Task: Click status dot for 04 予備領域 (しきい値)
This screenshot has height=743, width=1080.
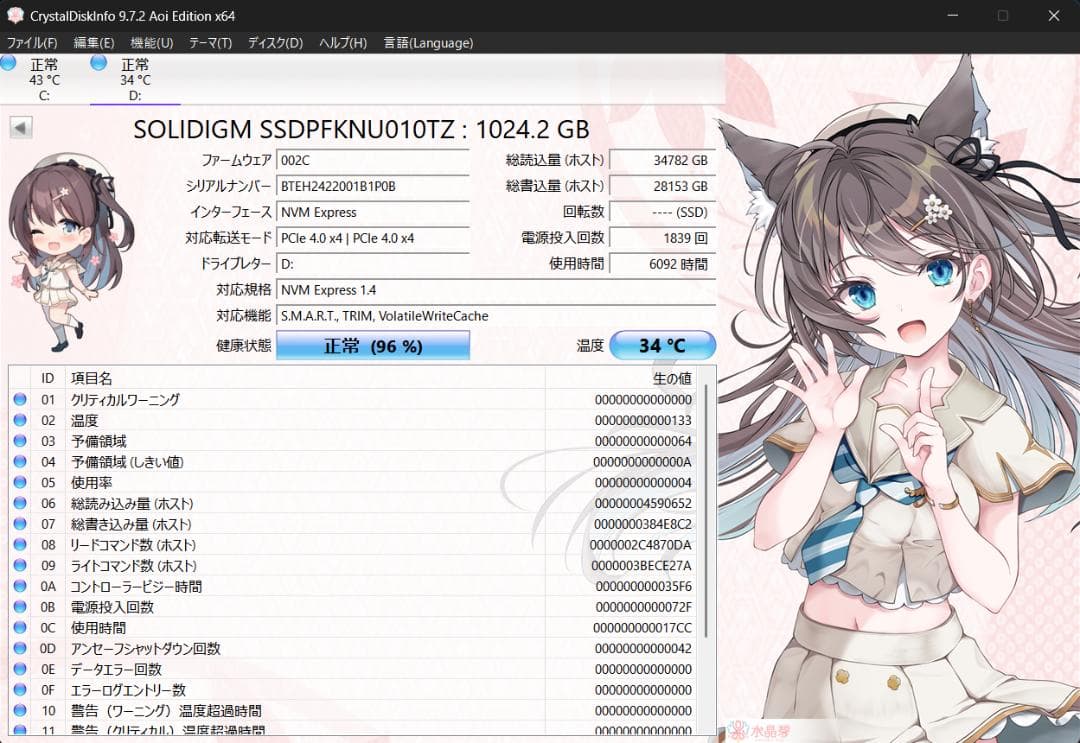Action: 20,461
